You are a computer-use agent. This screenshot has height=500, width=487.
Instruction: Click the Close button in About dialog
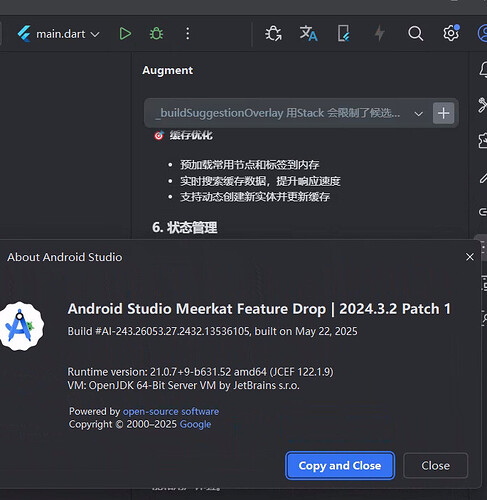(x=435, y=465)
